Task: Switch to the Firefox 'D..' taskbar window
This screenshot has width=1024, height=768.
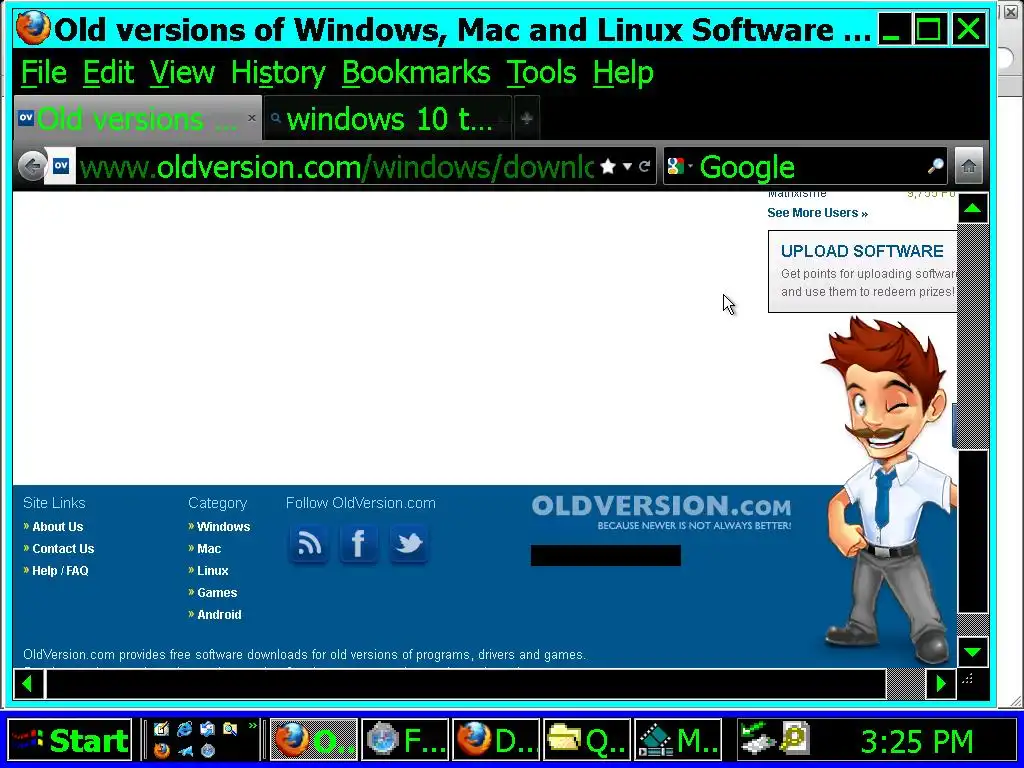Action: click(x=496, y=741)
